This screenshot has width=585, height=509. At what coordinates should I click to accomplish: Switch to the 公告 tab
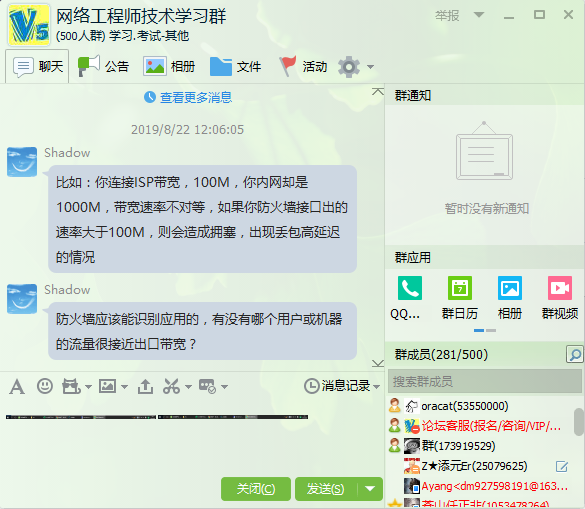click(x=103, y=66)
